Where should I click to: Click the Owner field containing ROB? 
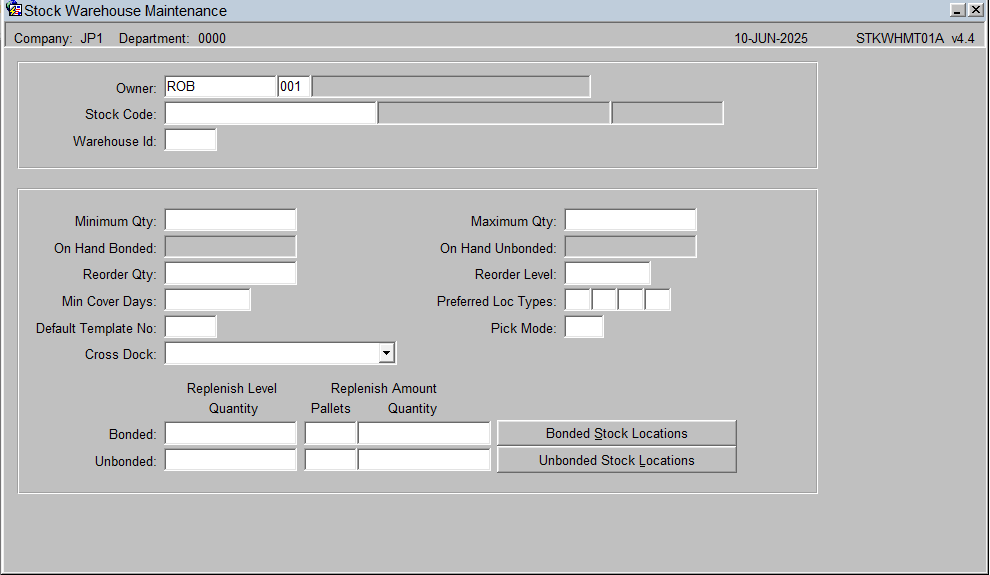click(x=220, y=86)
